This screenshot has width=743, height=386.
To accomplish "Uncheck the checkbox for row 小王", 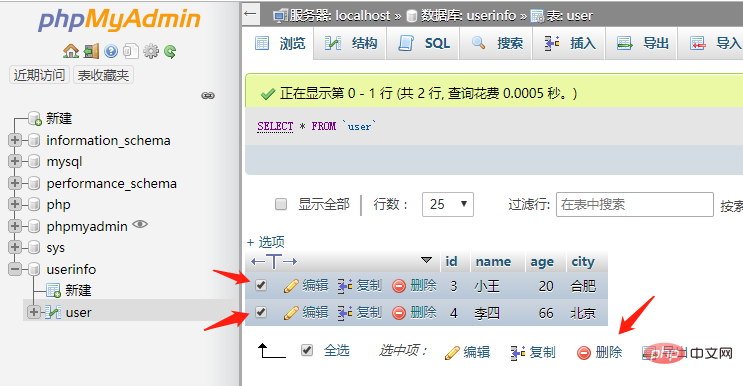I will point(261,285).
